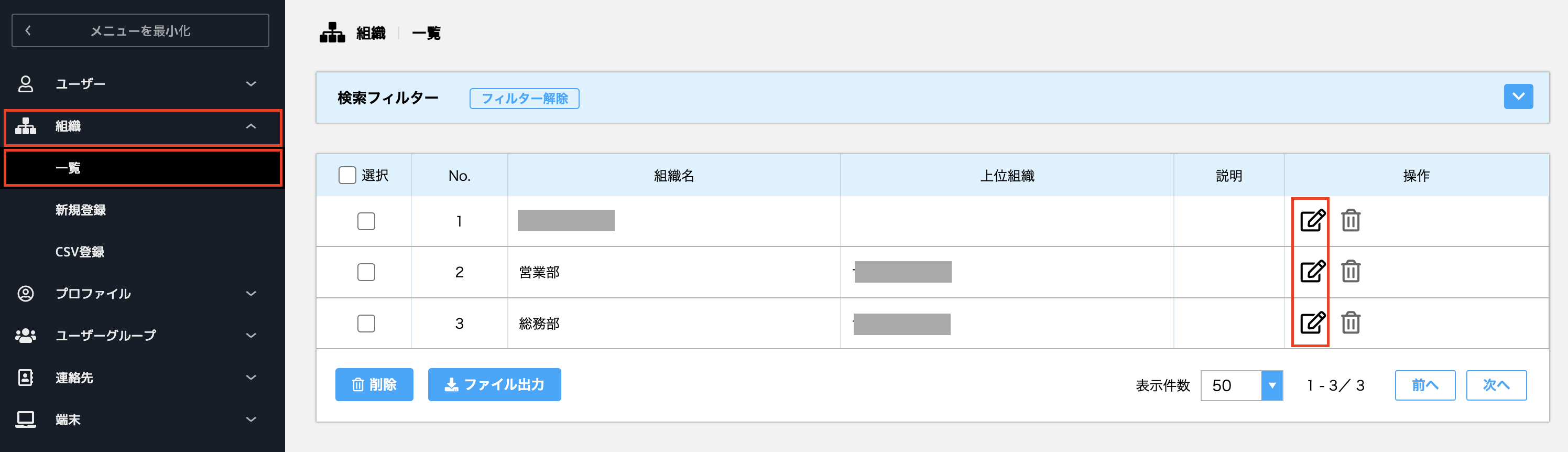1568x452 pixels.
Task: Check the checkbox for row No. 1
Action: click(366, 221)
